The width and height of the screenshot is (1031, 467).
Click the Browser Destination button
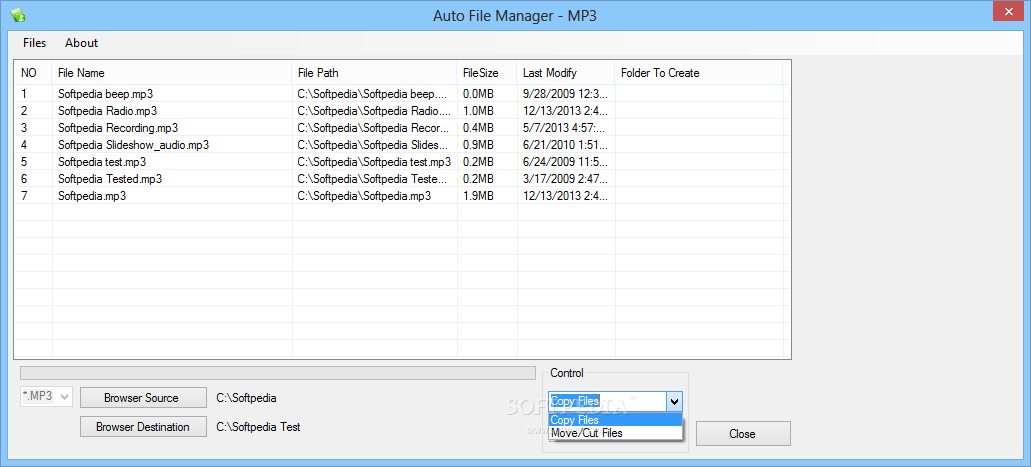(142, 427)
